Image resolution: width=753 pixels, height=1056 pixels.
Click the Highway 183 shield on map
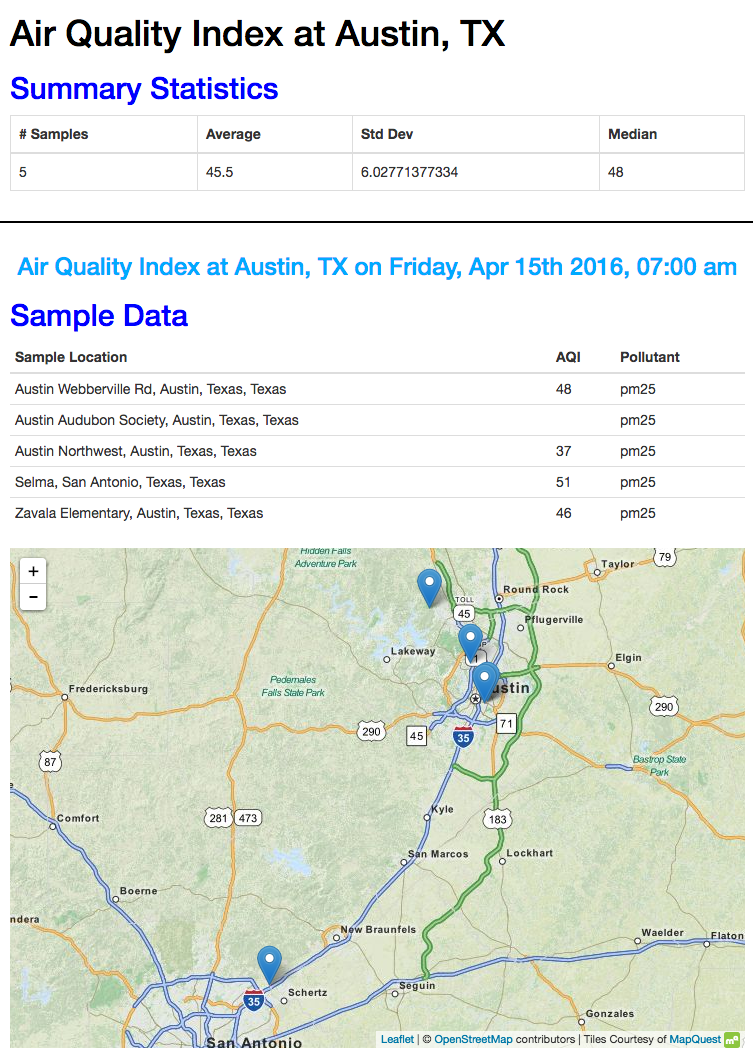coord(497,820)
